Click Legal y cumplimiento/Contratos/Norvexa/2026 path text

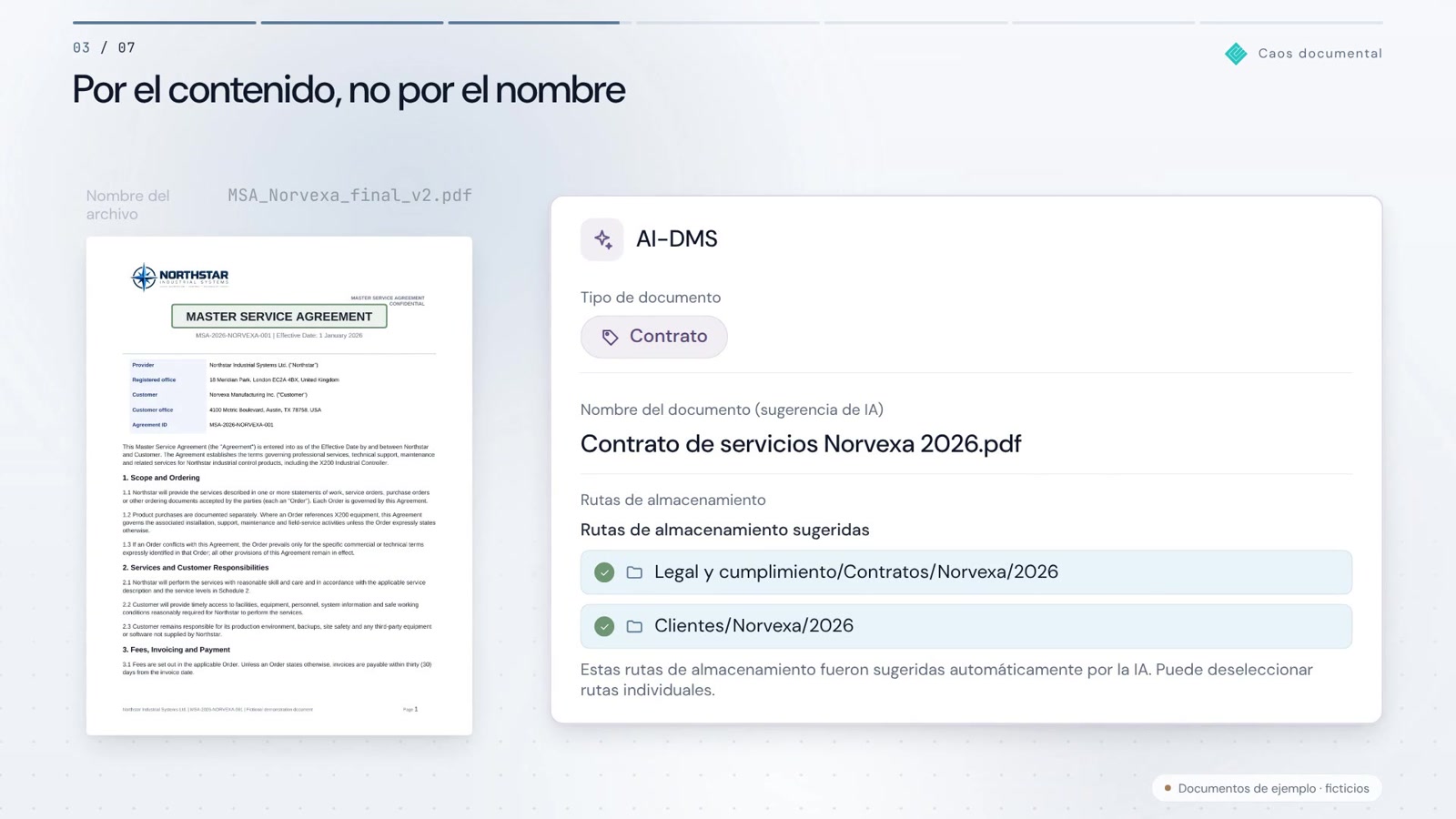(856, 572)
